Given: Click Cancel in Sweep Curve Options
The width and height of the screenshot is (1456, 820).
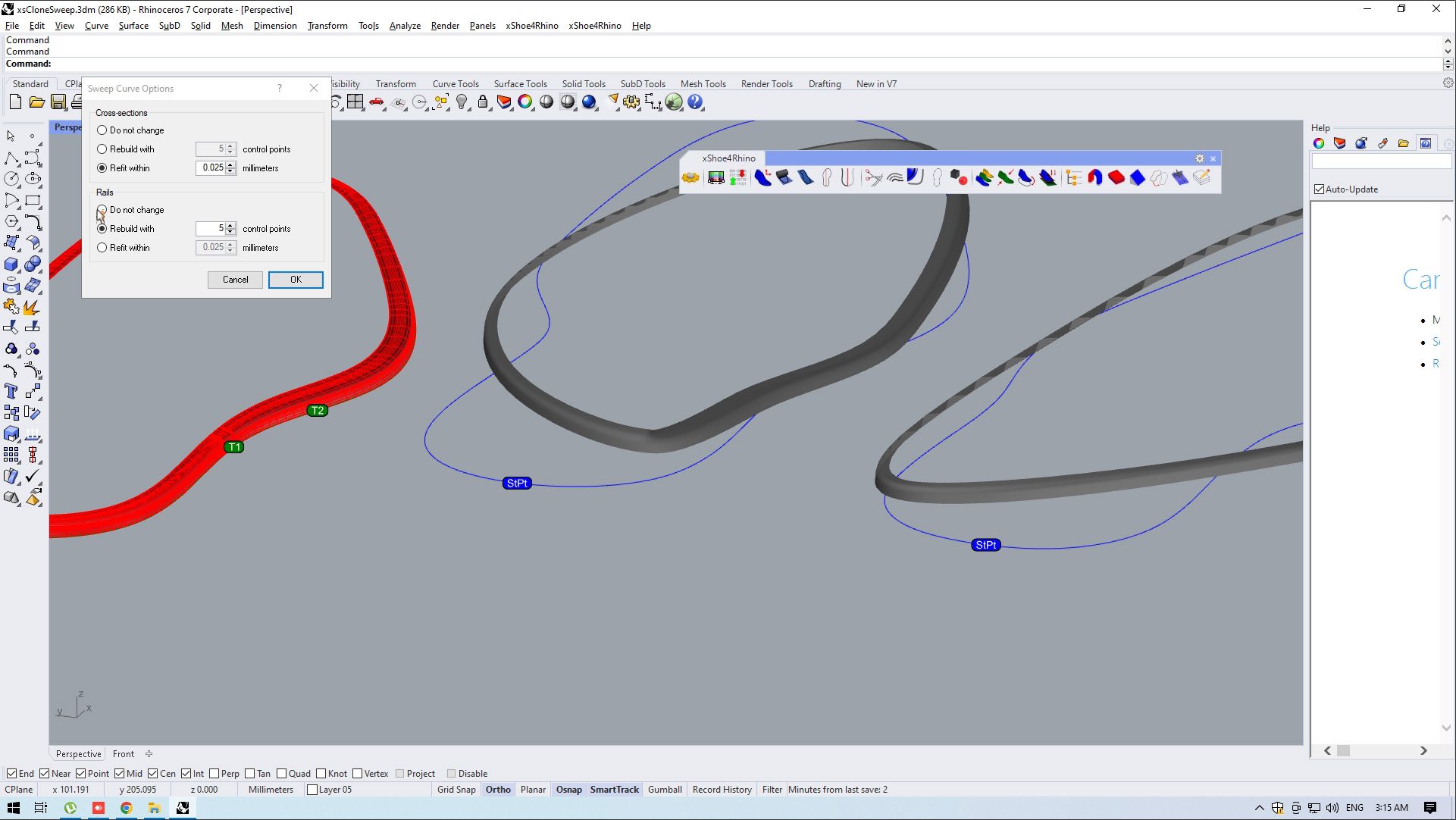Looking at the screenshot, I should pos(235,280).
